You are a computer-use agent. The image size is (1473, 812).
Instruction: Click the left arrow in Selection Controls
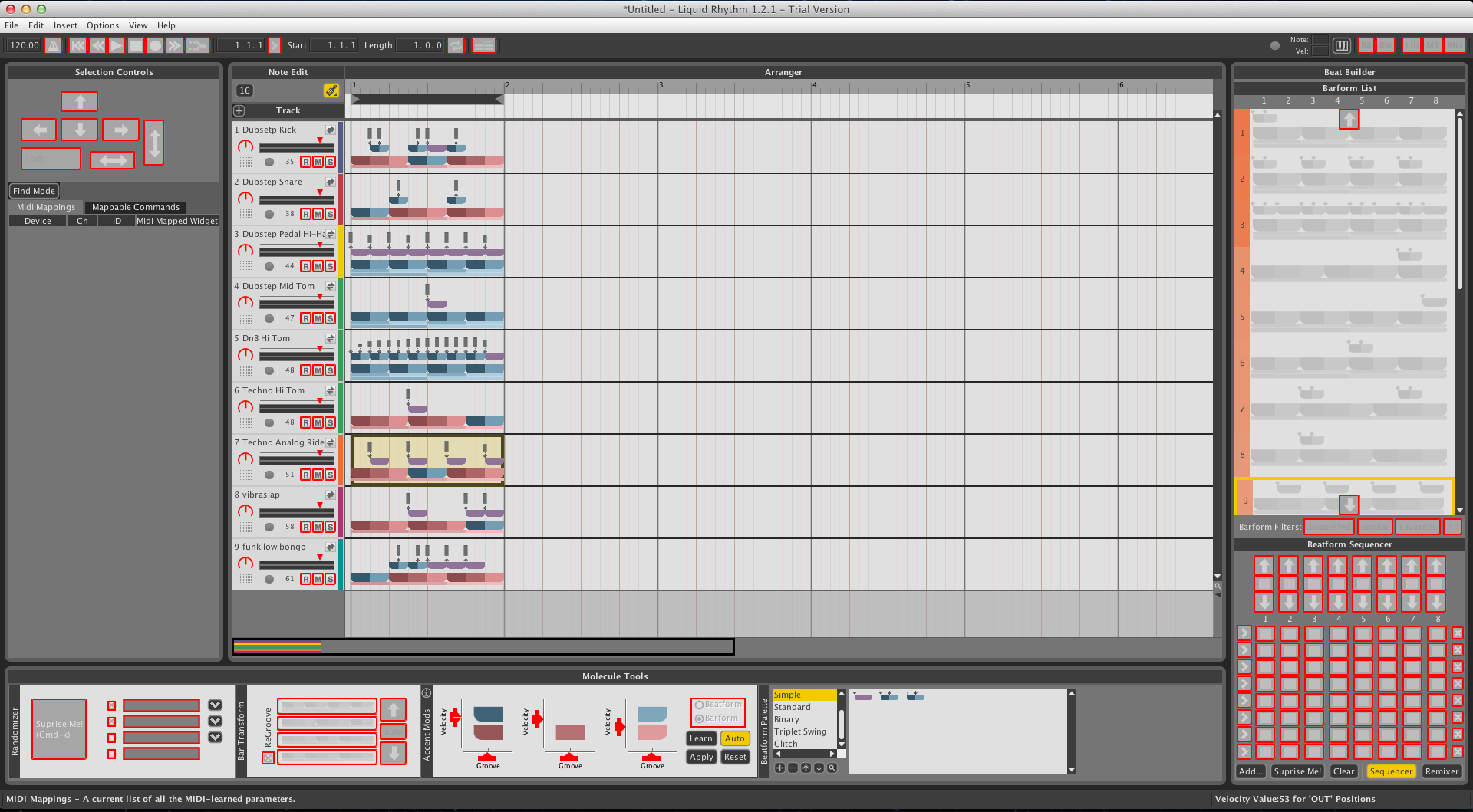pos(39,130)
